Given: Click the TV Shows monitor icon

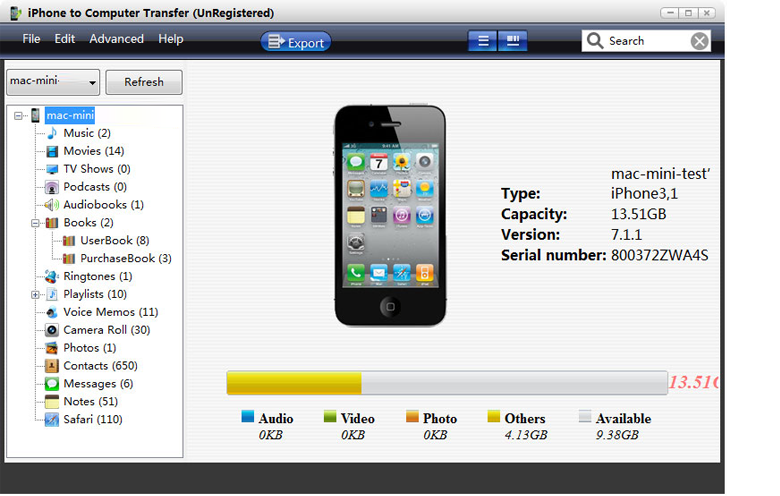Looking at the screenshot, I should (52, 169).
